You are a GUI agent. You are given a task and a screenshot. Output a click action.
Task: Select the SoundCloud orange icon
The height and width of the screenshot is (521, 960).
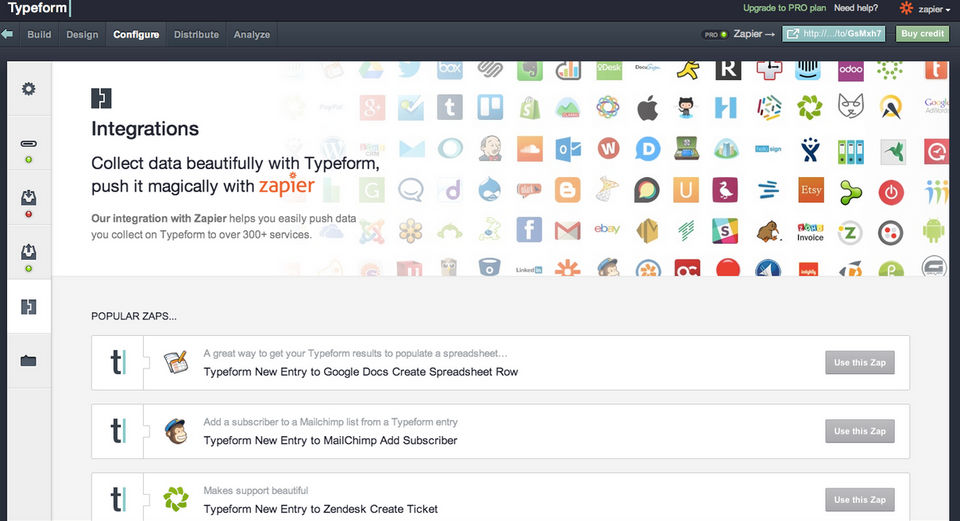530,149
